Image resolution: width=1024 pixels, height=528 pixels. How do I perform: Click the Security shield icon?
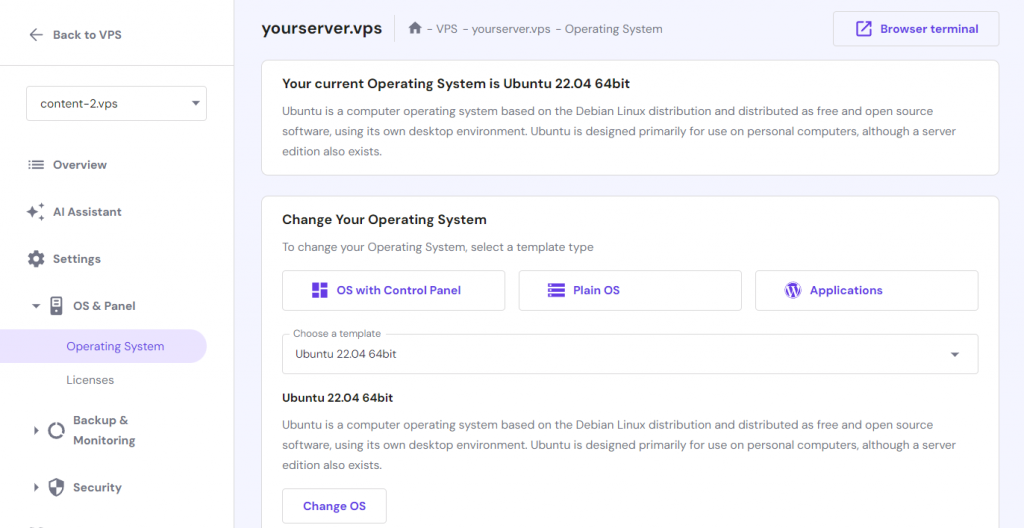click(x=57, y=488)
